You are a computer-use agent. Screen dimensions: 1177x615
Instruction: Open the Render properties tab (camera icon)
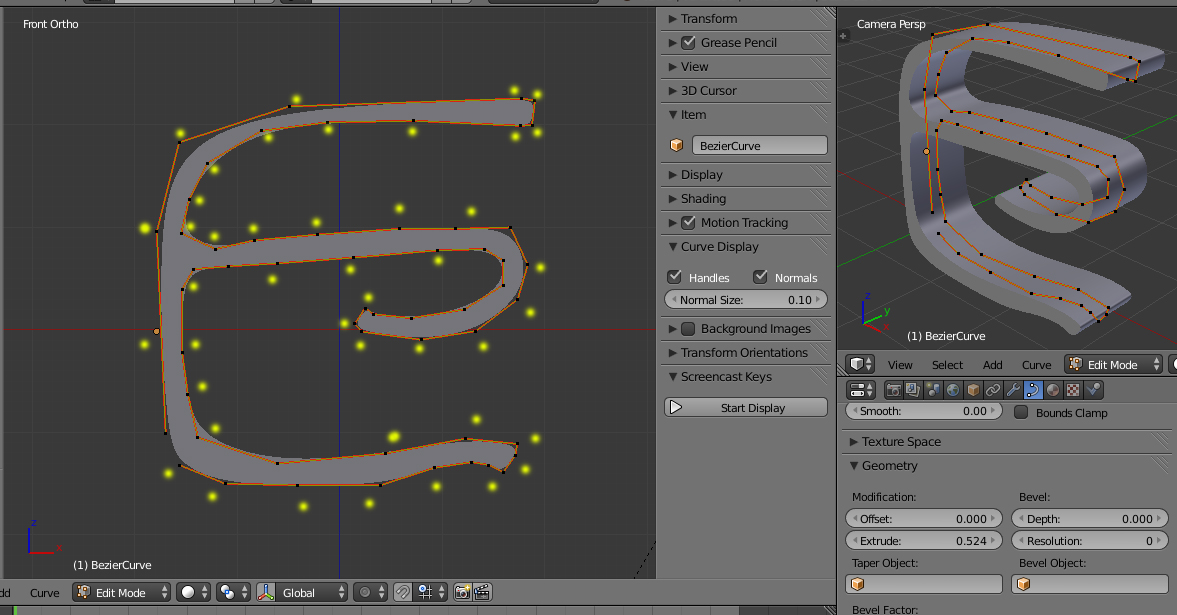895,390
